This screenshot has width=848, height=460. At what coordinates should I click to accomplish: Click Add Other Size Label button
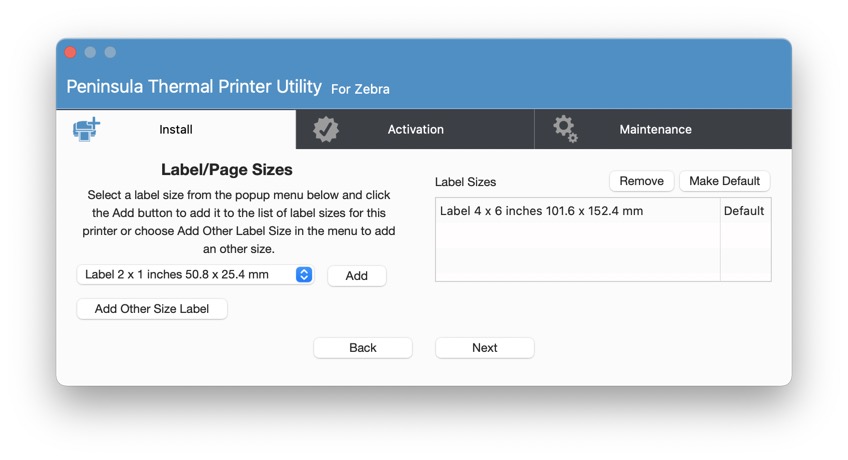(152, 309)
